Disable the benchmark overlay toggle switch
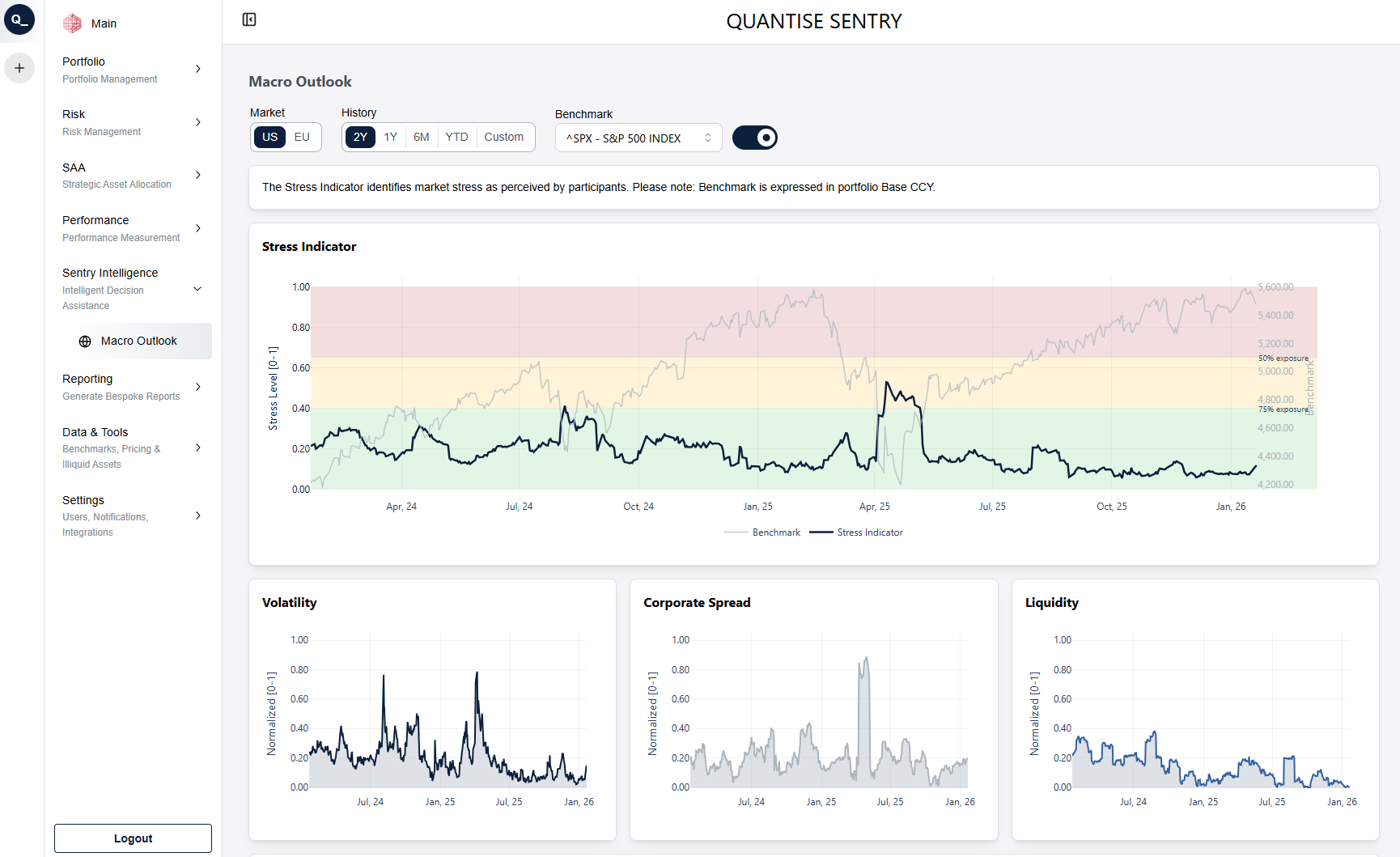This screenshot has width=1400, height=857. 754,138
